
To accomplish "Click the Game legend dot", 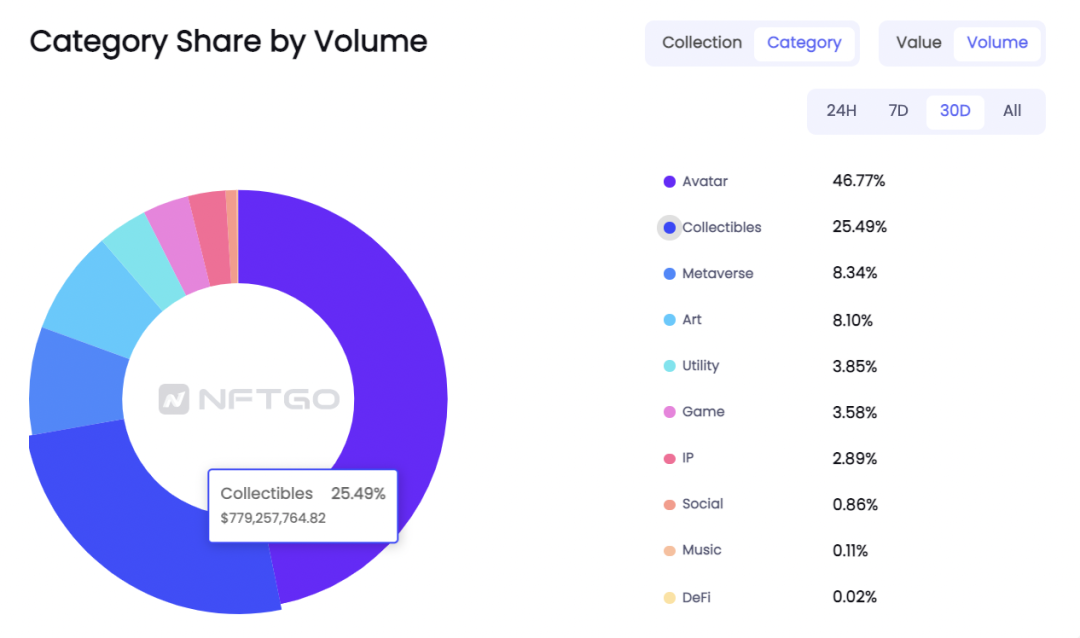I will point(669,413).
